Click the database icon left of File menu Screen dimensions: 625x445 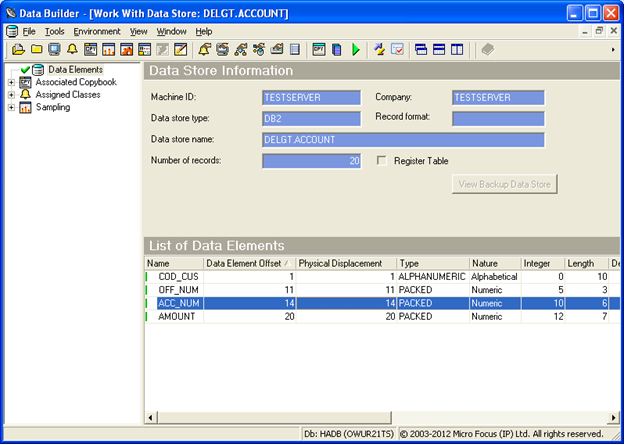tap(12, 31)
